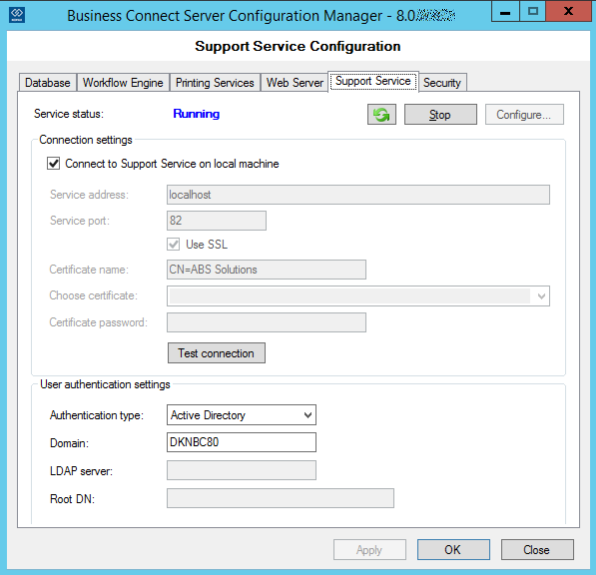596x575 pixels.
Task: Minimize the Configuration Manager window
Action: (x=505, y=11)
